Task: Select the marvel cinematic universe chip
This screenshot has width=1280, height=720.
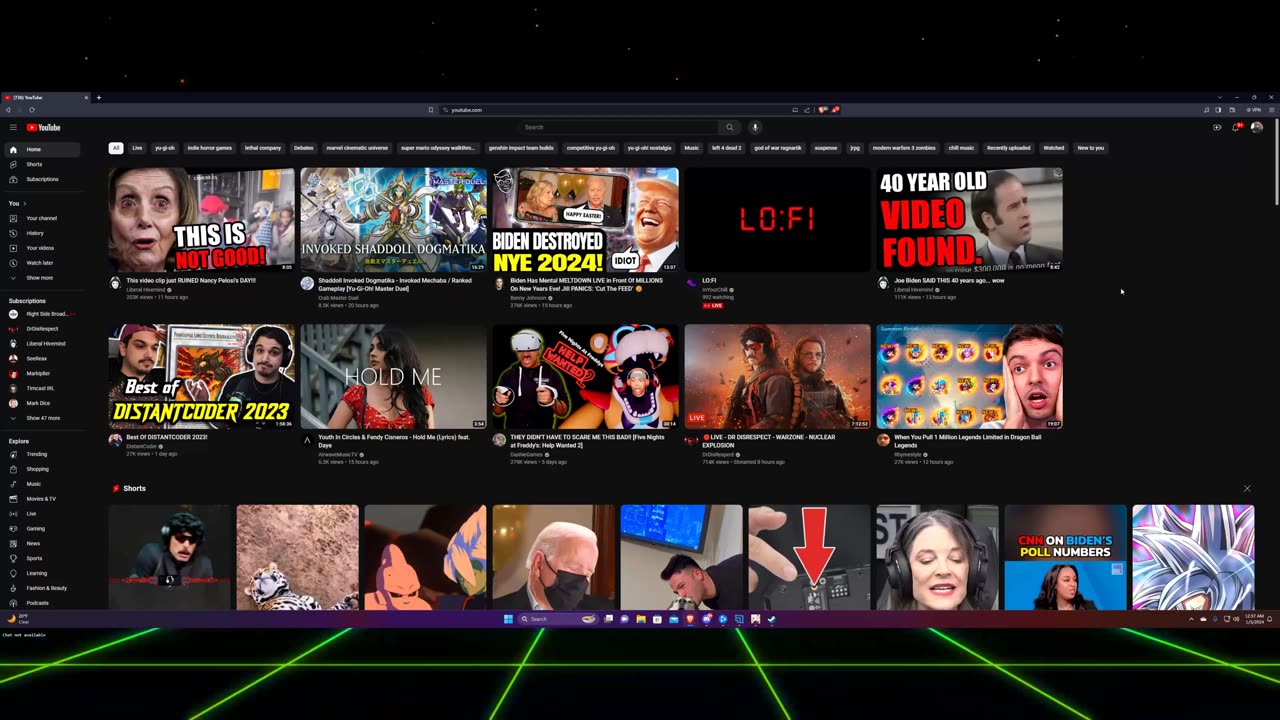Action: 357,148
